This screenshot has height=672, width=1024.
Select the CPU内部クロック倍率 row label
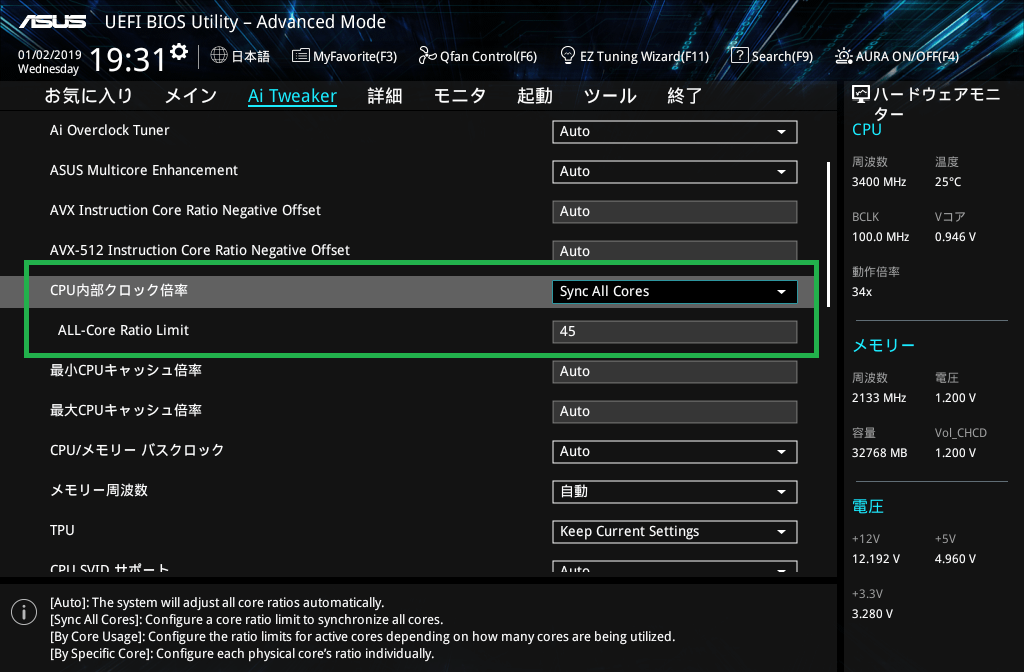point(119,290)
